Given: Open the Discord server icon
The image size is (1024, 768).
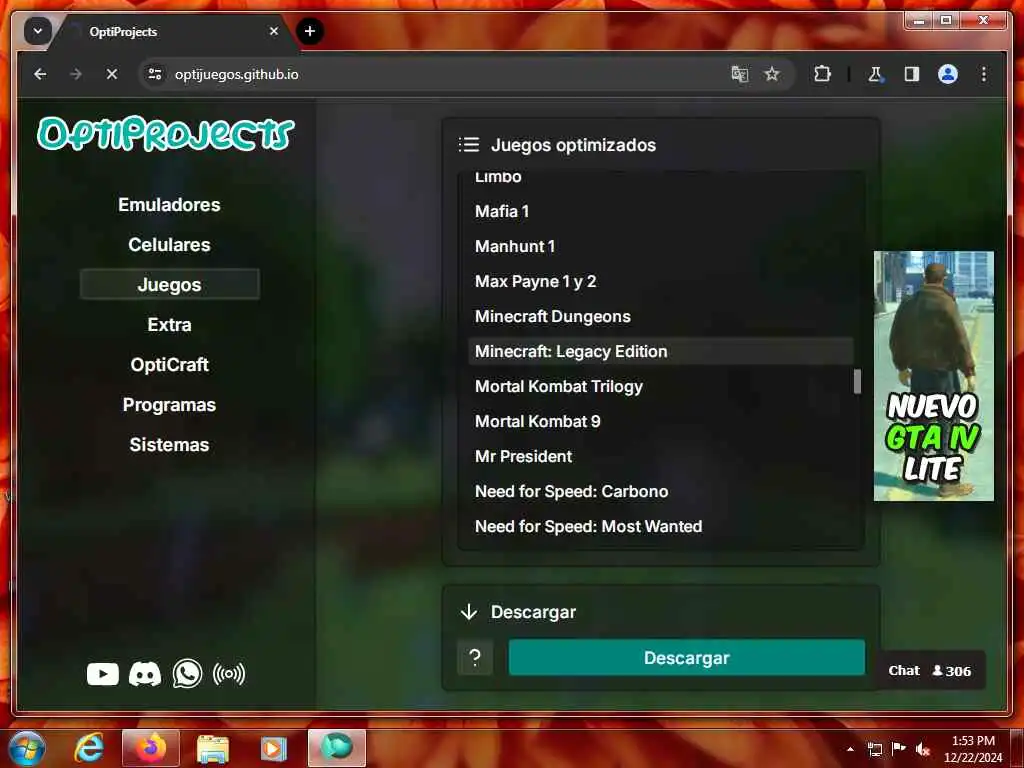Looking at the screenshot, I should (145, 674).
